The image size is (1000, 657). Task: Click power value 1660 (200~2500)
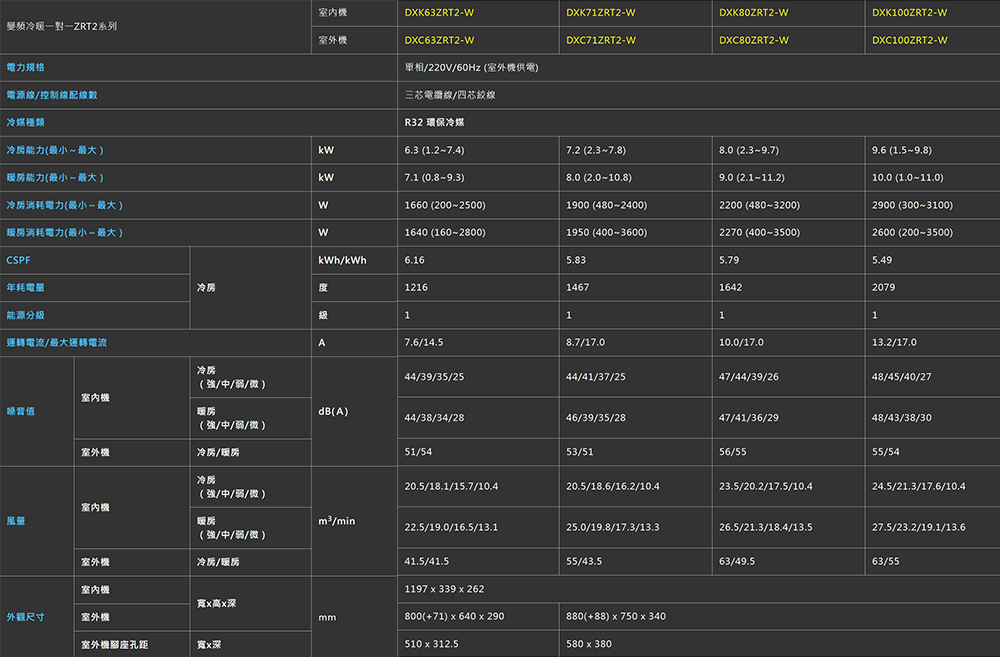pyautogui.click(x=445, y=205)
